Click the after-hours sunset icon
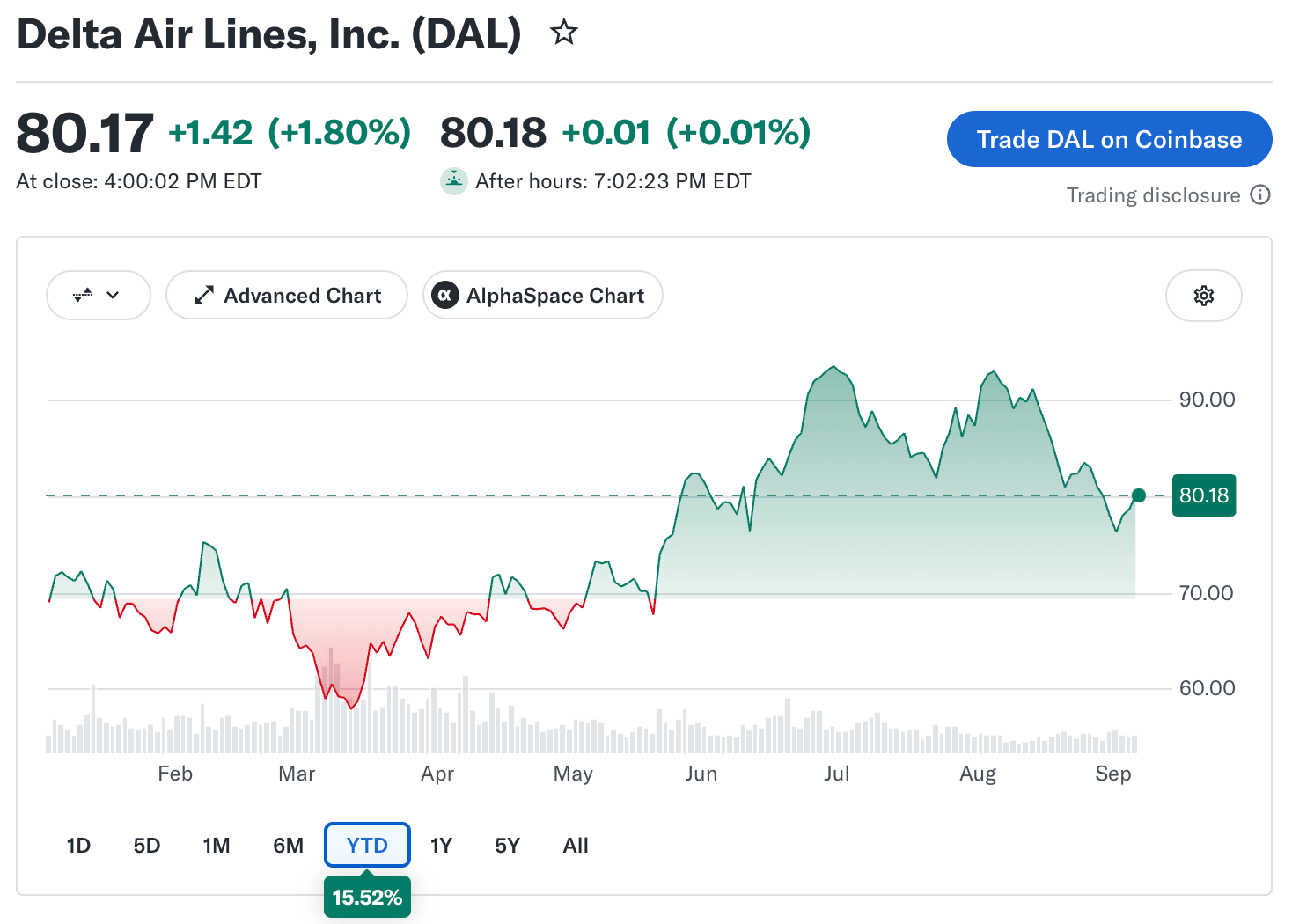 (x=453, y=181)
